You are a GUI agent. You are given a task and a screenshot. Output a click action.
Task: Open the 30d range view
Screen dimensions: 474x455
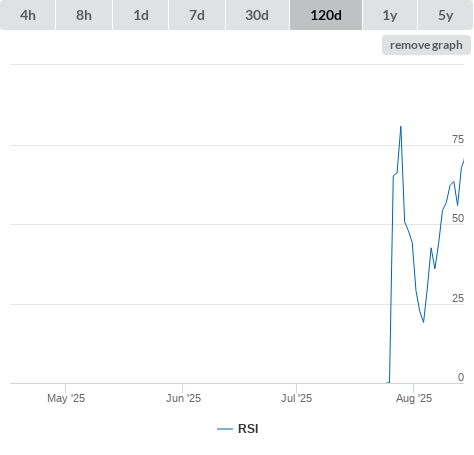coord(257,15)
